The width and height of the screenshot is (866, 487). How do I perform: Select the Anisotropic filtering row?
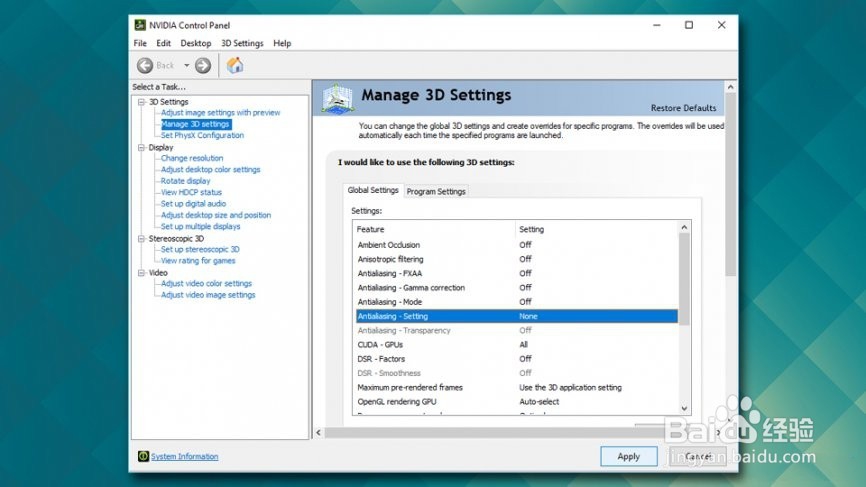[517, 259]
